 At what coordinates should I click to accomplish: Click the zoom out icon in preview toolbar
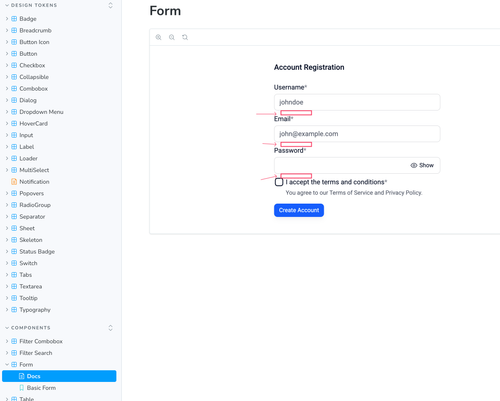pos(172,37)
